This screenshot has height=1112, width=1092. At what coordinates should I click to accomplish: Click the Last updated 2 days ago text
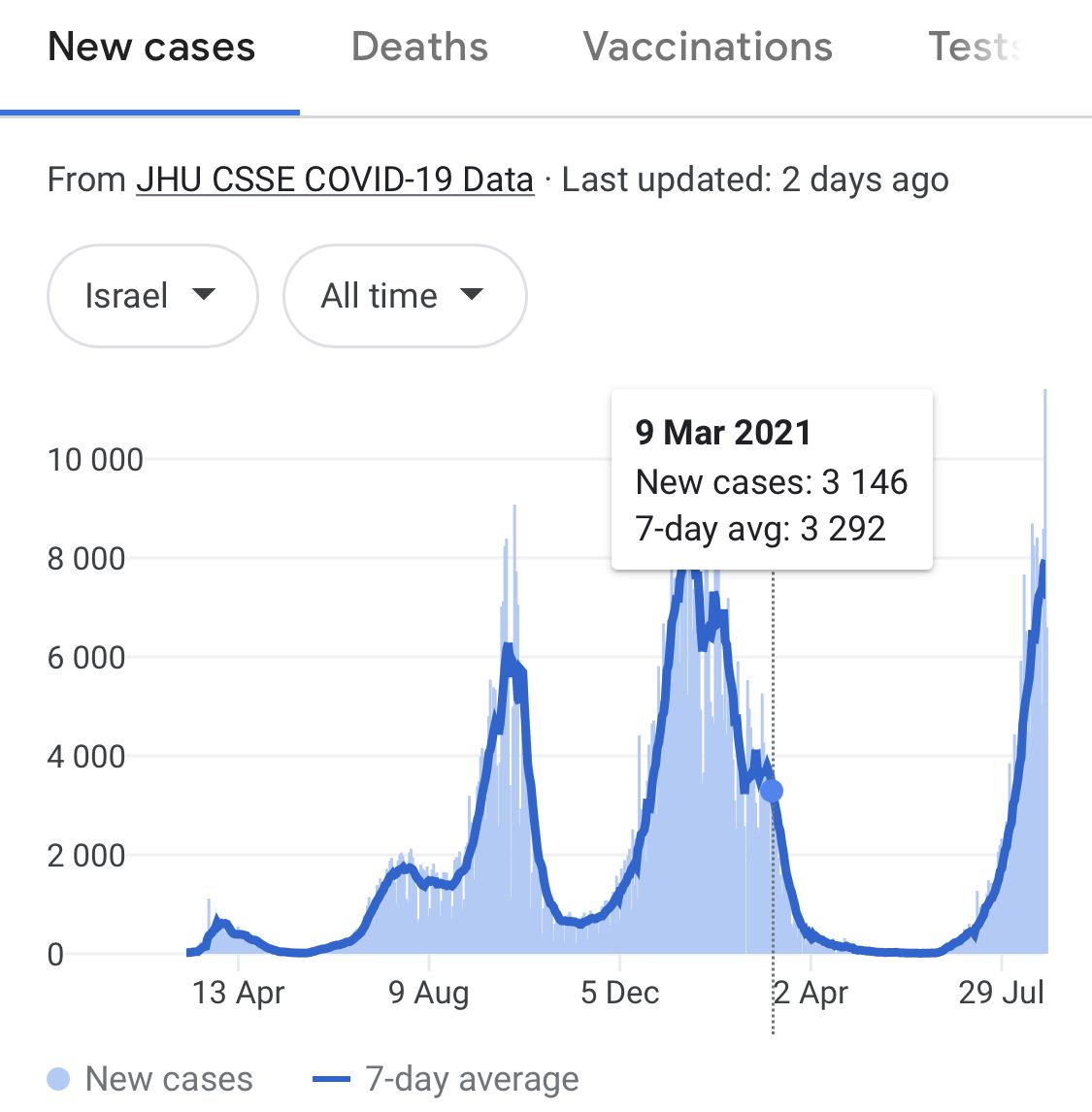pos(755,180)
